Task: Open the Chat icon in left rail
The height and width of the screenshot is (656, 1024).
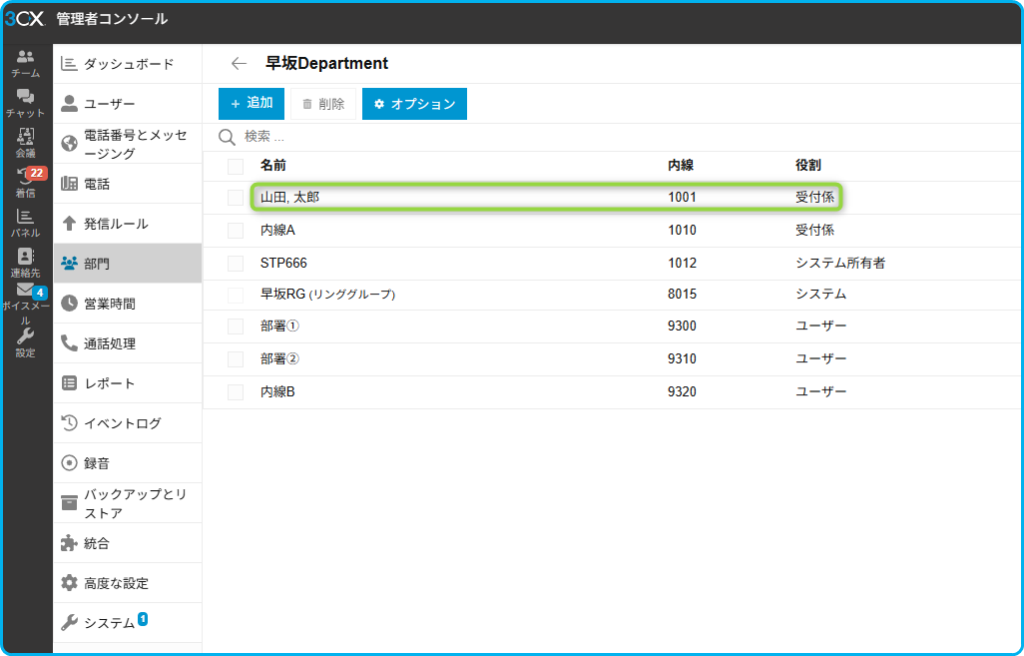Action: (x=26, y=102)
